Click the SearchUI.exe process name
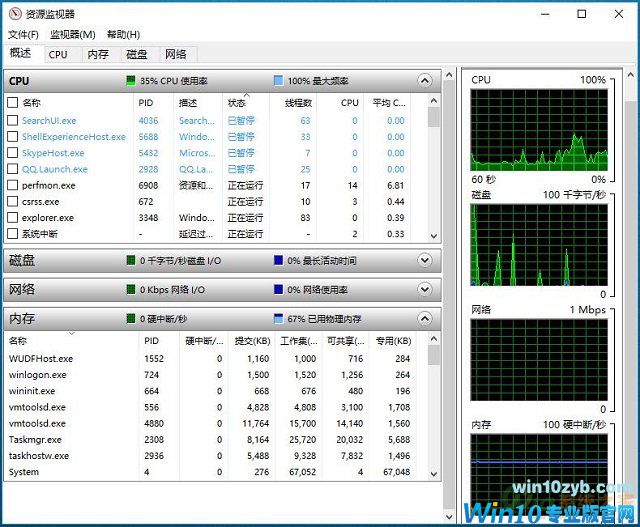Viewport: 640px width, 527px height. coord(49,120)
